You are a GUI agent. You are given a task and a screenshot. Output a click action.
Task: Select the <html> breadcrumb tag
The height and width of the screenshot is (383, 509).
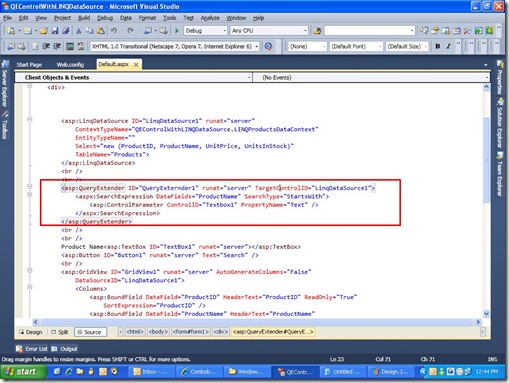pos(135,332)
